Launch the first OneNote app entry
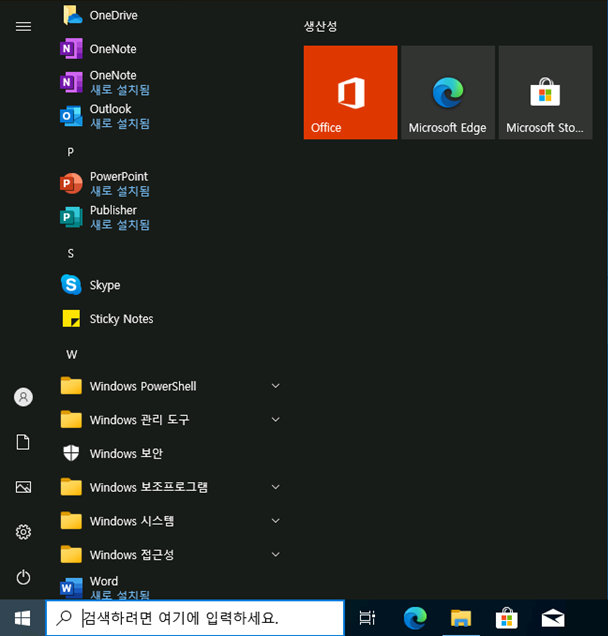The image size is (608, 636). point(170,49)
